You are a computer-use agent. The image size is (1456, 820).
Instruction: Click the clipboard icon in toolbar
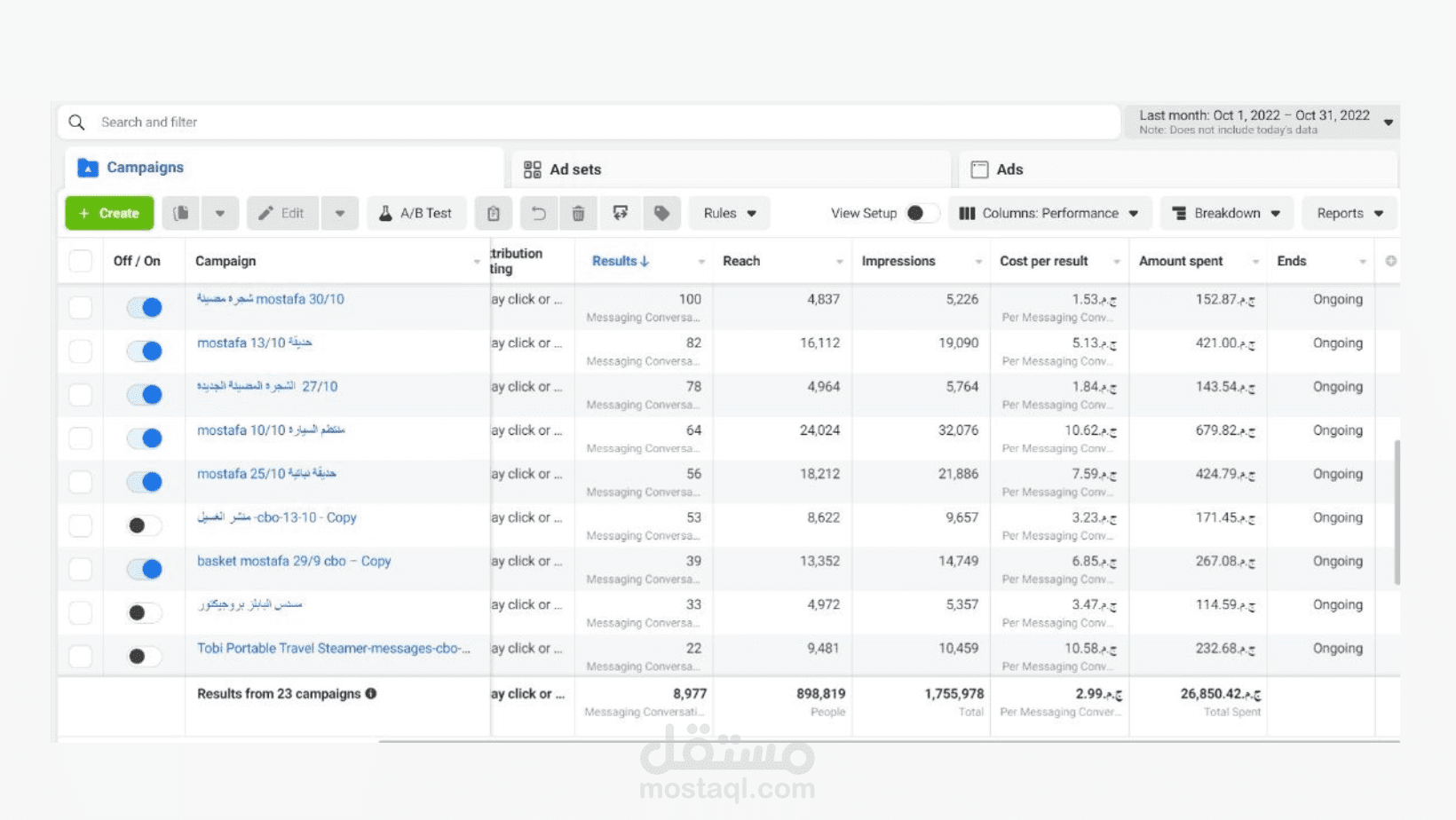pos(494,213)
